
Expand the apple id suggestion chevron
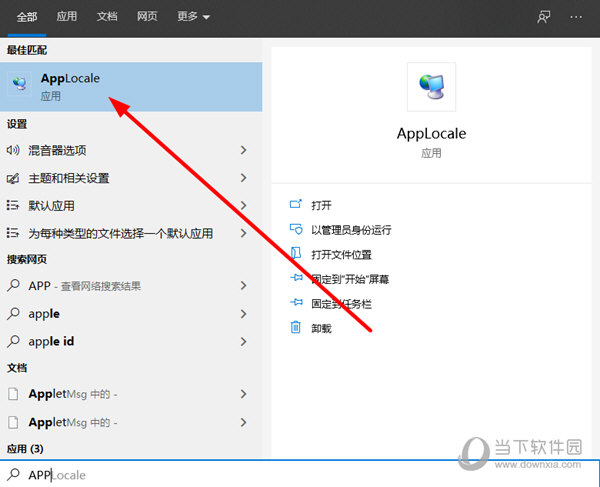(243, 342)
